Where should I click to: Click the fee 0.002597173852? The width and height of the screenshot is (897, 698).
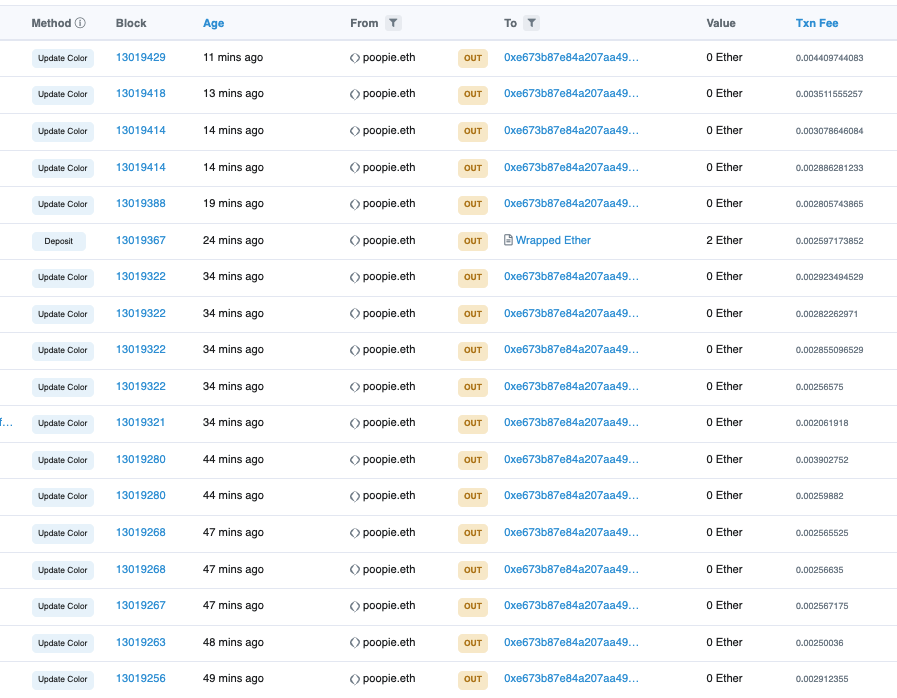pyautogui.click(x=829, y=241)
